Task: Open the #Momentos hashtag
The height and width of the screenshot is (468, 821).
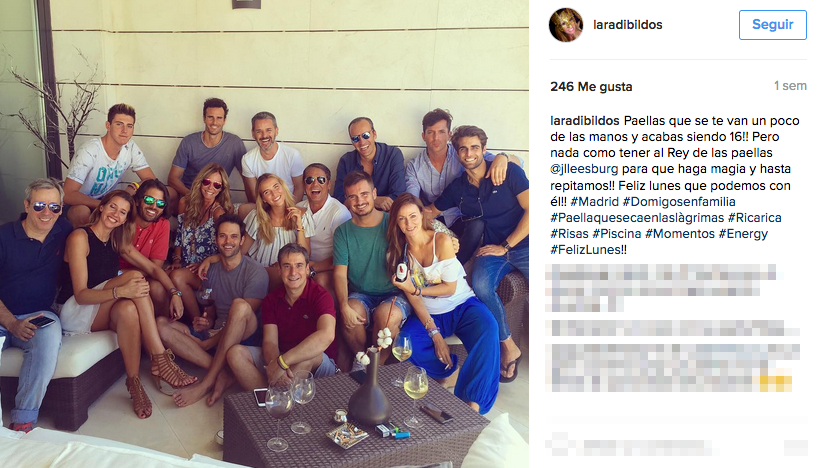Action: 680,234
